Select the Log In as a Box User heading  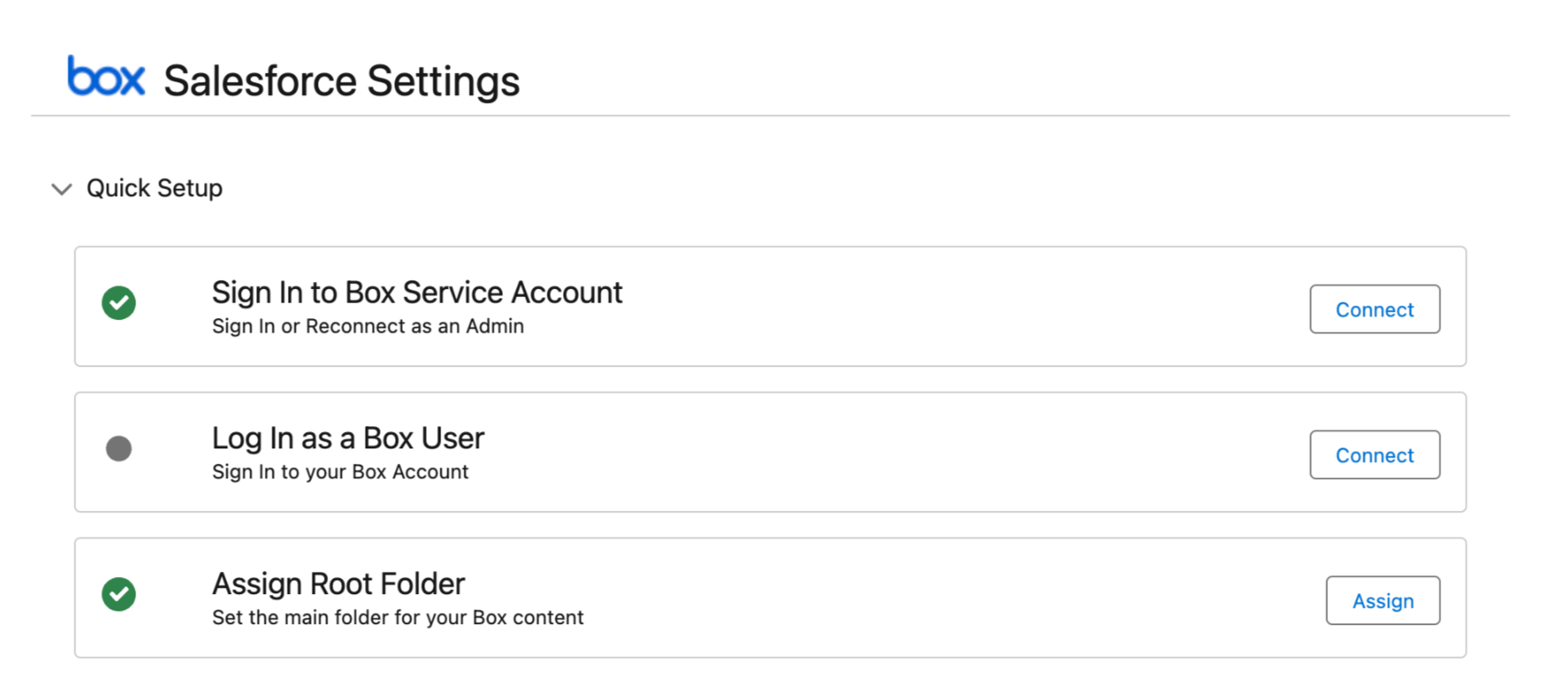(348, 438)
